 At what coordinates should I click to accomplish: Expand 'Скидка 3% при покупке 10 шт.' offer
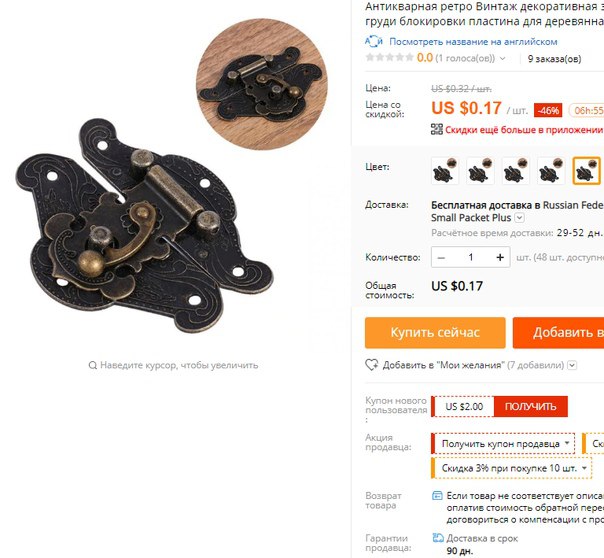point(512,468)
